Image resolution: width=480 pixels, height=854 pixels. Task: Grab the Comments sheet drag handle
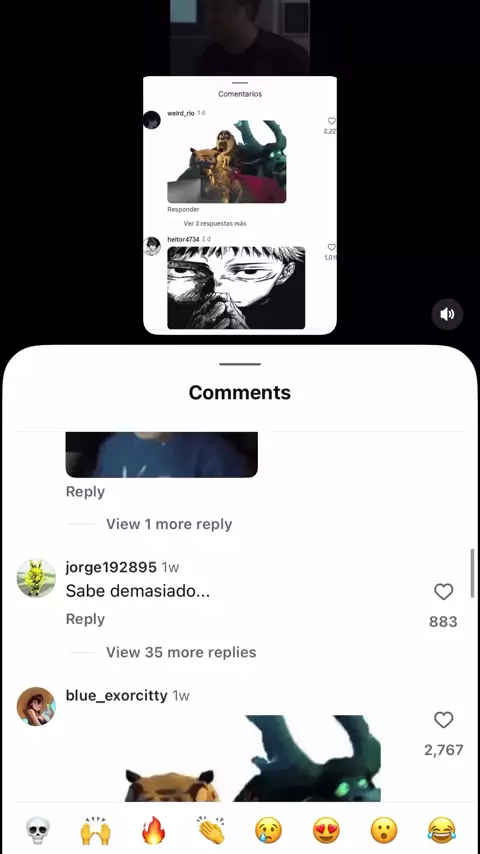point(240,364)
